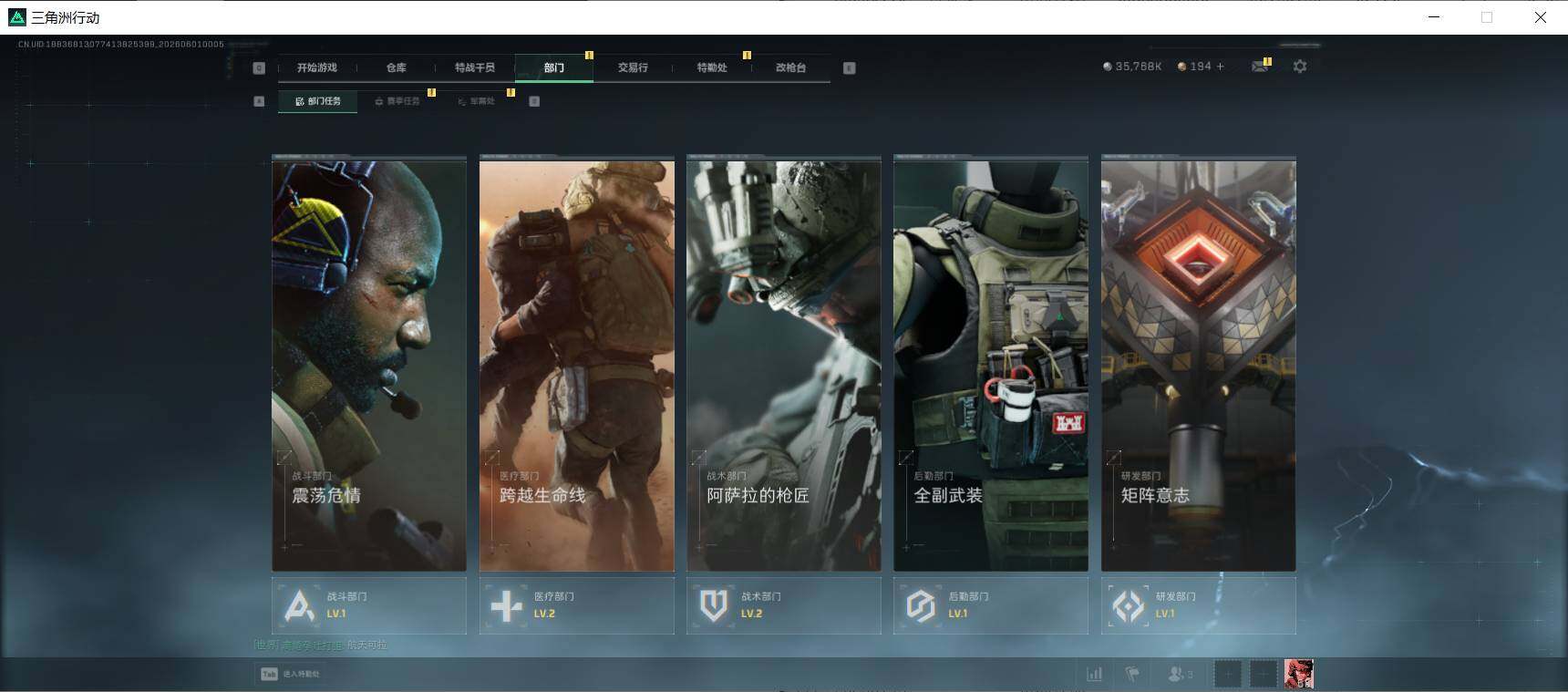Click the 后勤部门 hexagon icon
Image resolution: width=1568 pixels, height=692 pixels.
click(921, 606)
